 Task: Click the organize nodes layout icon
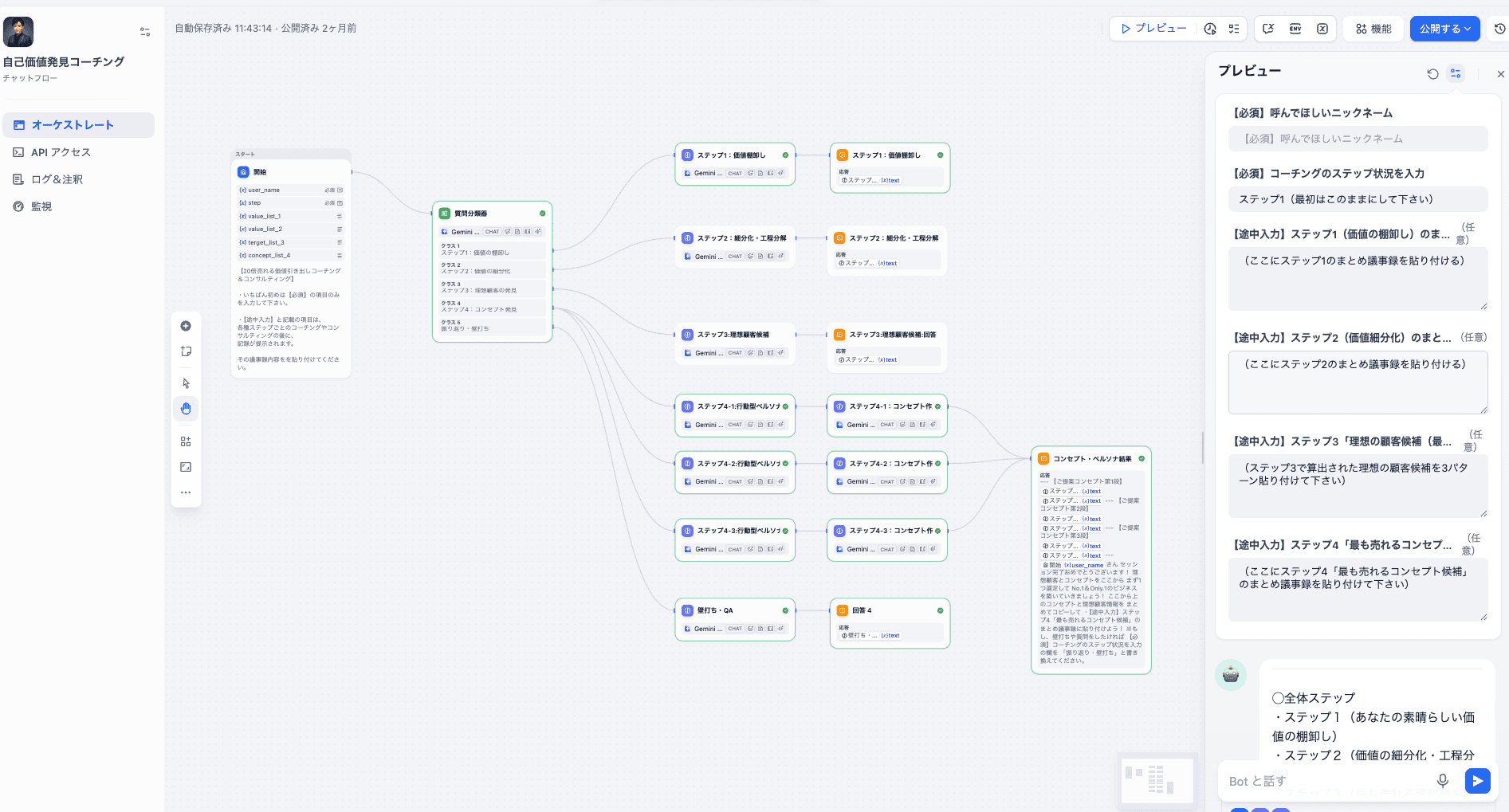[x=186, y=441]
